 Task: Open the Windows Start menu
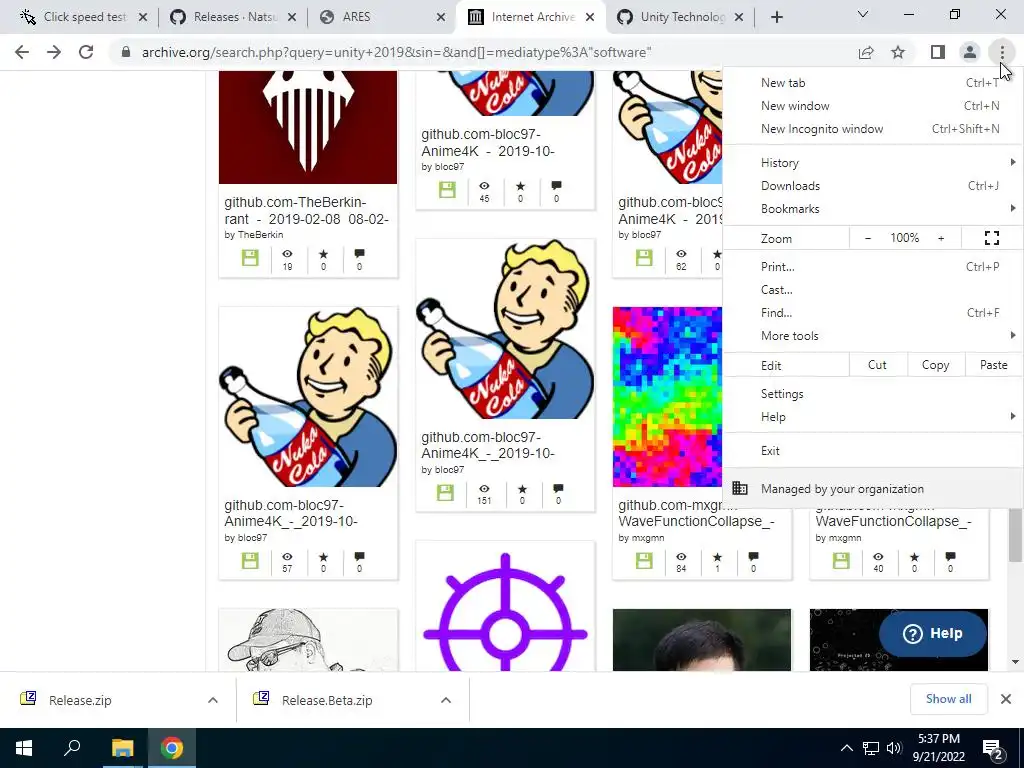point(24,748)
